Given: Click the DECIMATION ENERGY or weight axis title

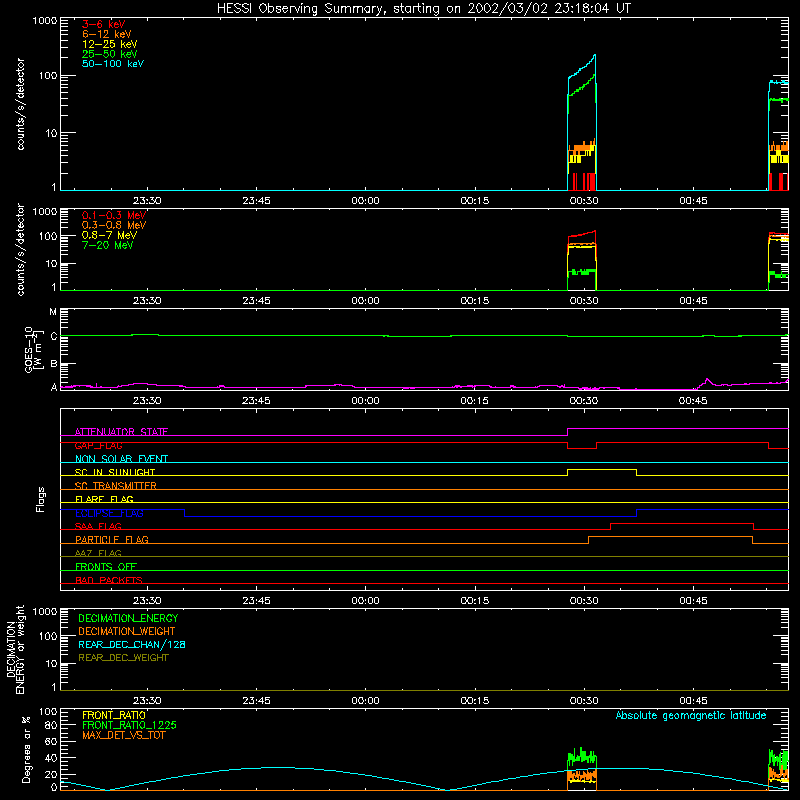Looking at the screenshot, I should 15,649.
